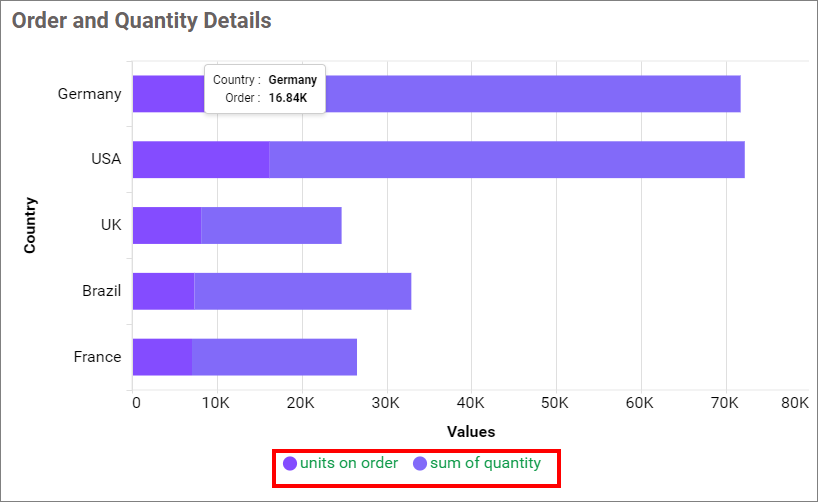Click the '80K' tick label on axis
This screenshot has width=818, height=502.
(794, 403)
